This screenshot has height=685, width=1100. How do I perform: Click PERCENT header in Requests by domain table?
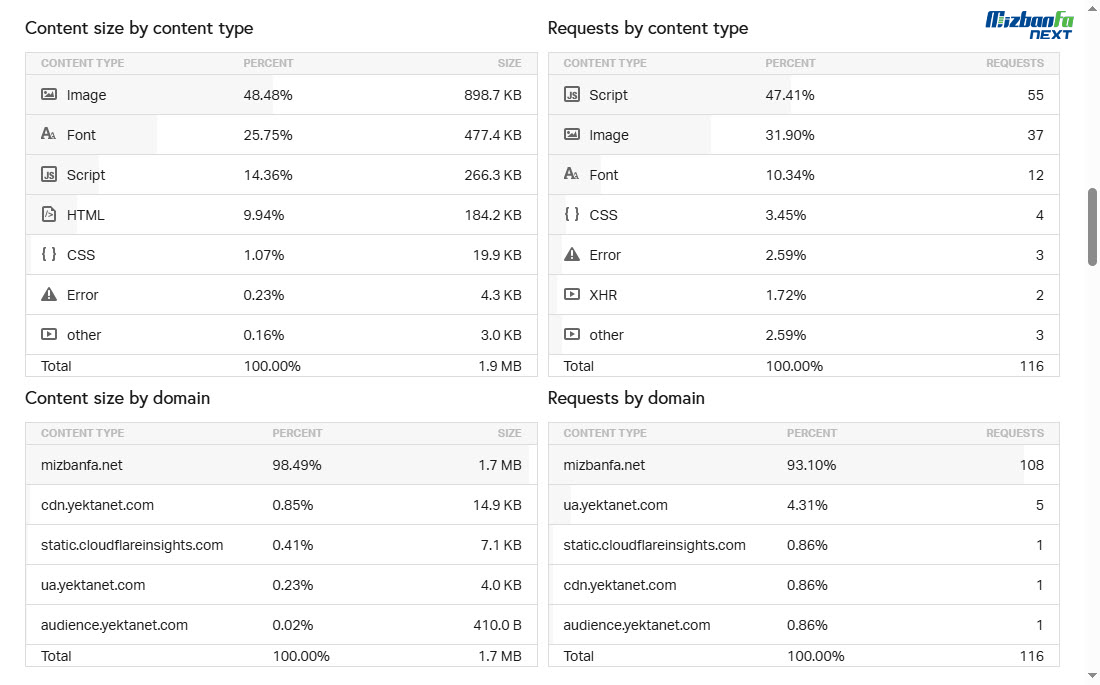(812, 433)
